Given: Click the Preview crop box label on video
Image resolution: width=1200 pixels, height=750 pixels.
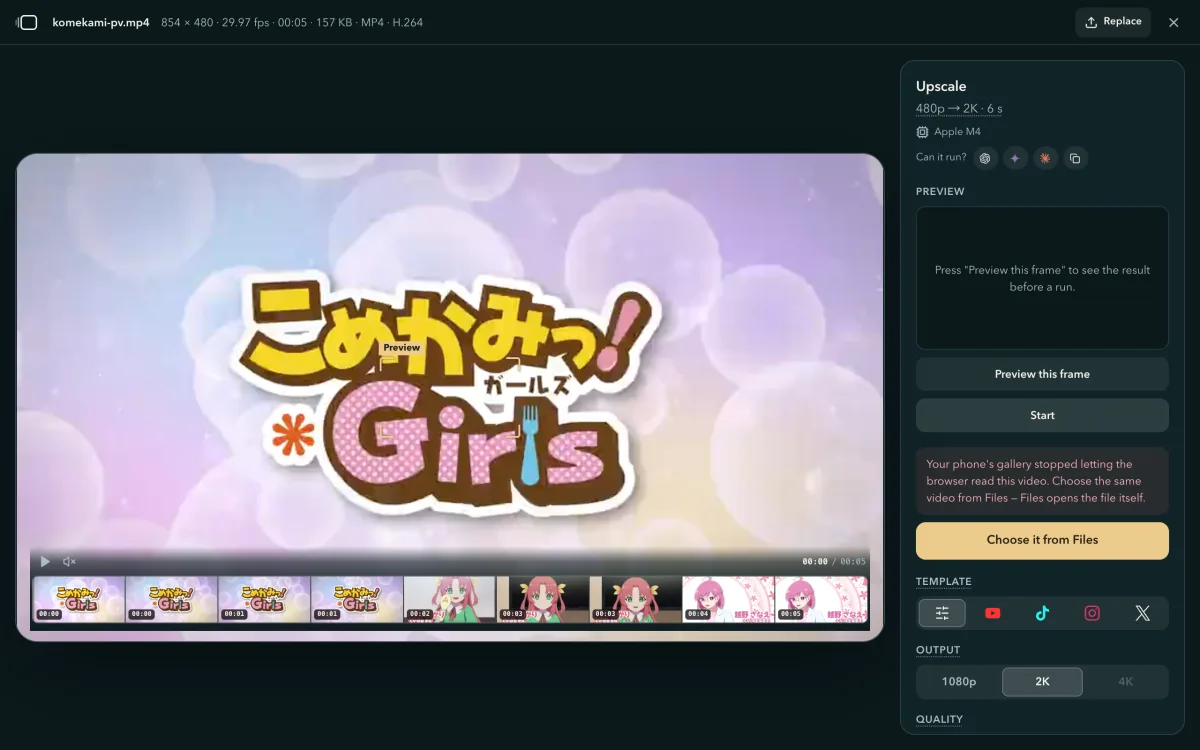Looking at the screenshot, I should click(401, 348).
